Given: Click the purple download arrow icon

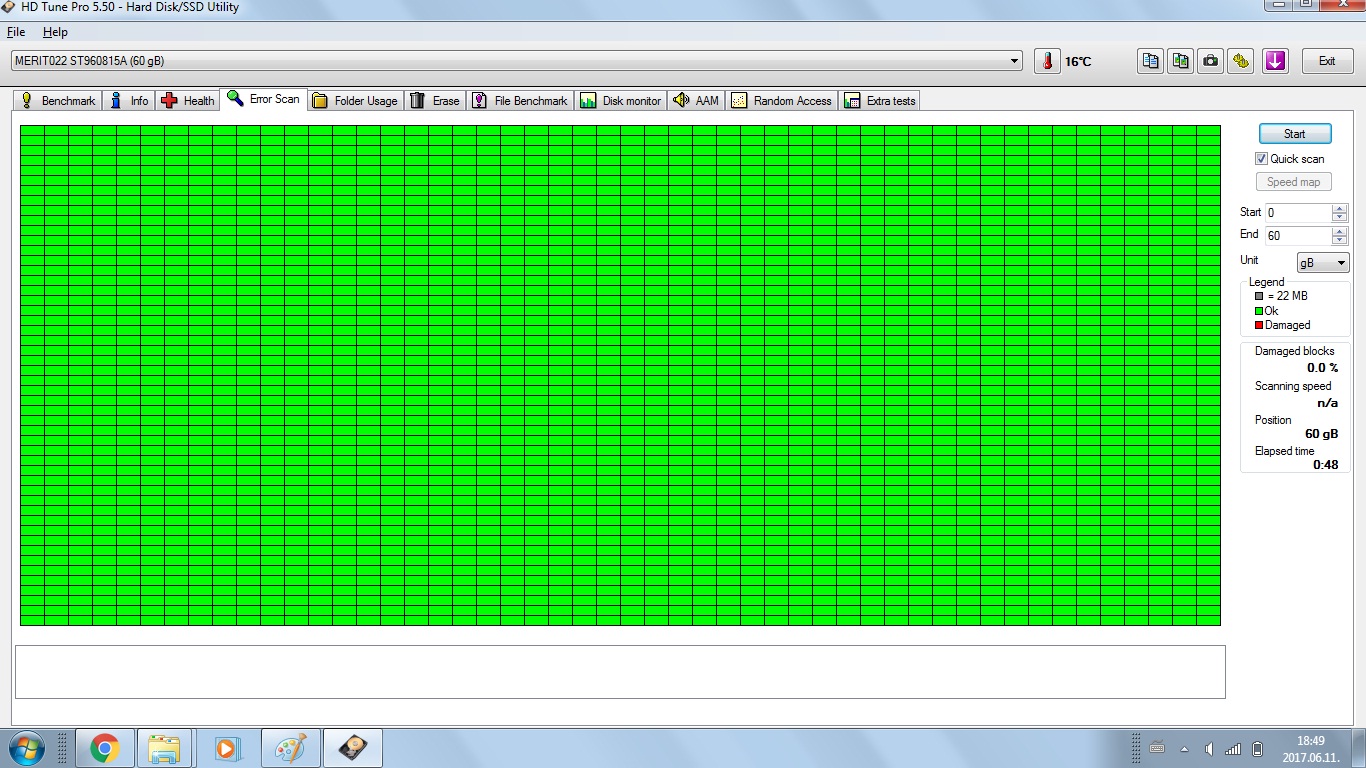Looking at the screenshot, I should (1275, 61).
